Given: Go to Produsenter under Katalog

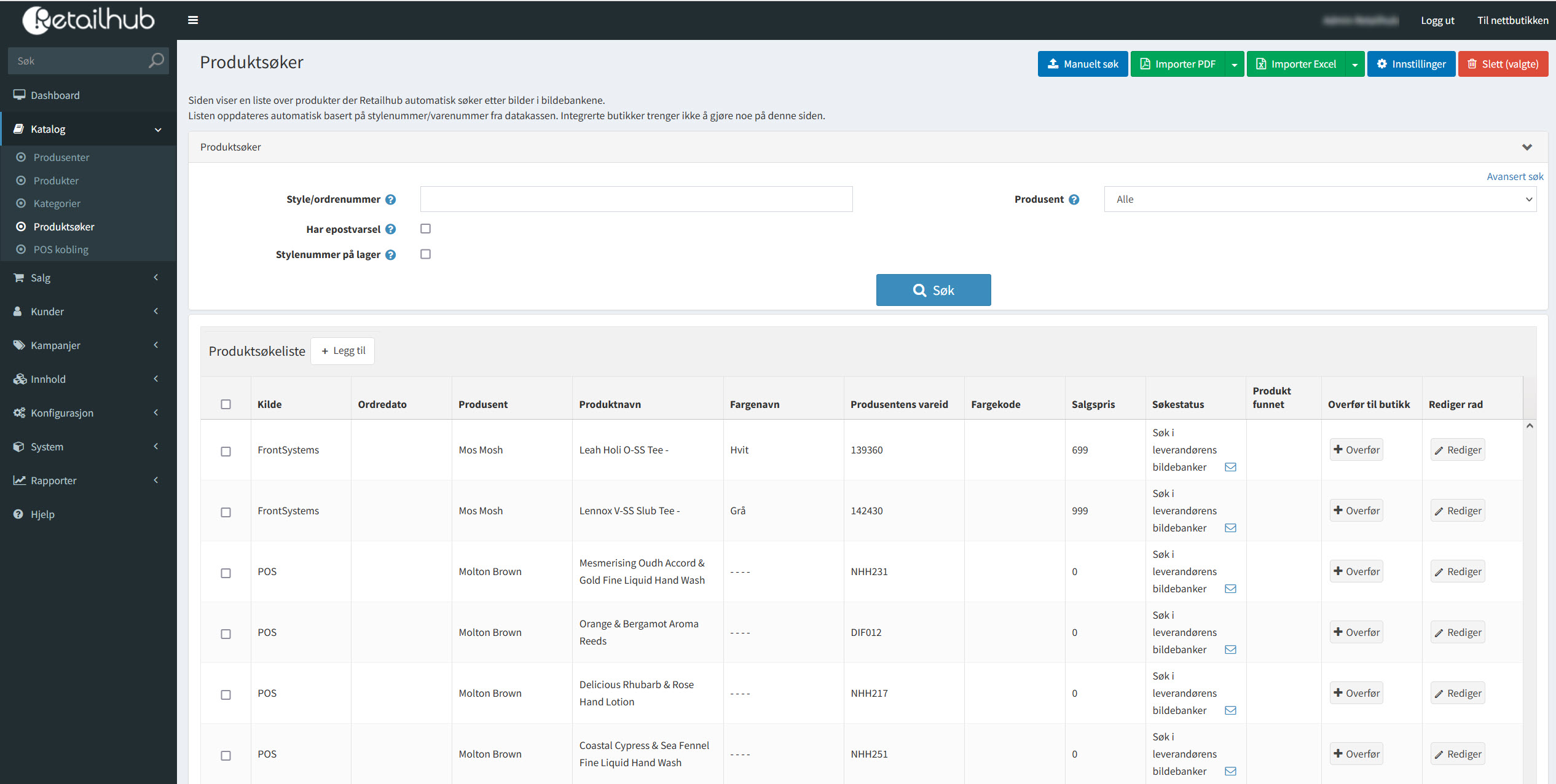Looking at the screenshot, I should tap(61, 157).
